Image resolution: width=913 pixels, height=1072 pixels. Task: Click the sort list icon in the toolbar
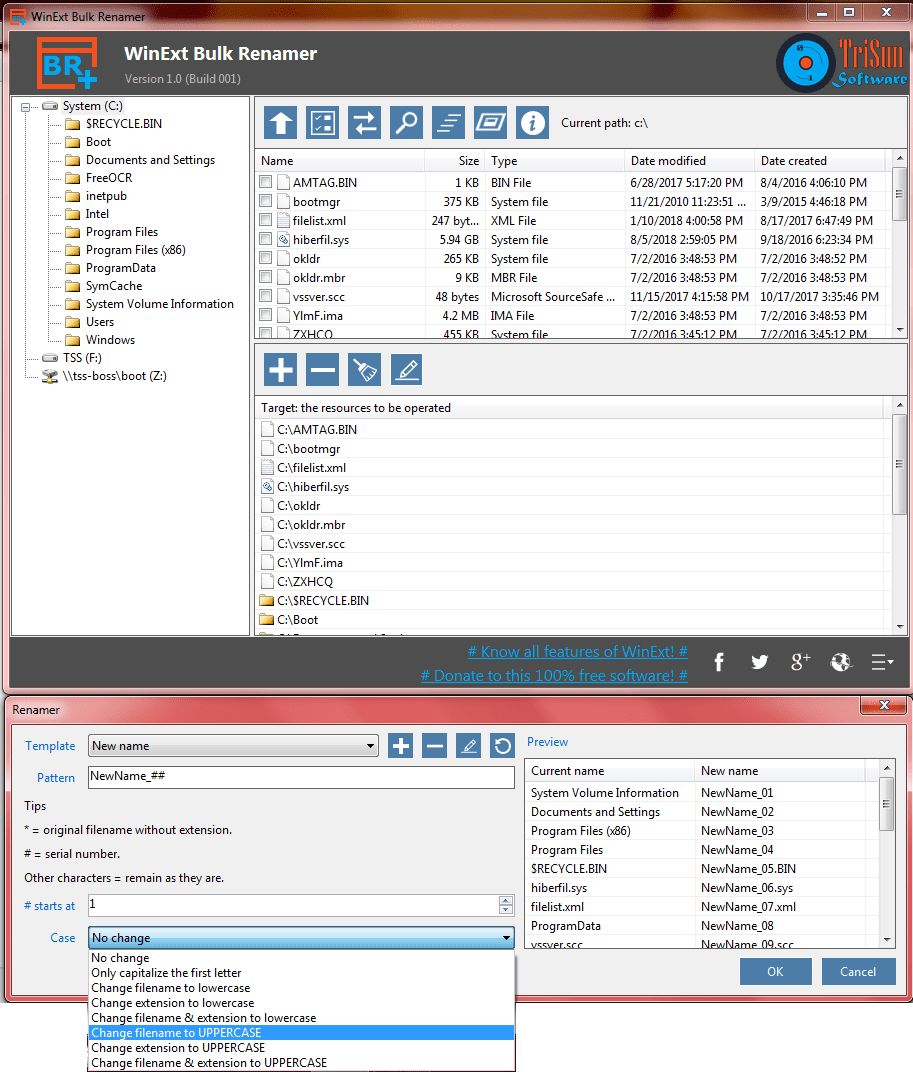(448, 122)
